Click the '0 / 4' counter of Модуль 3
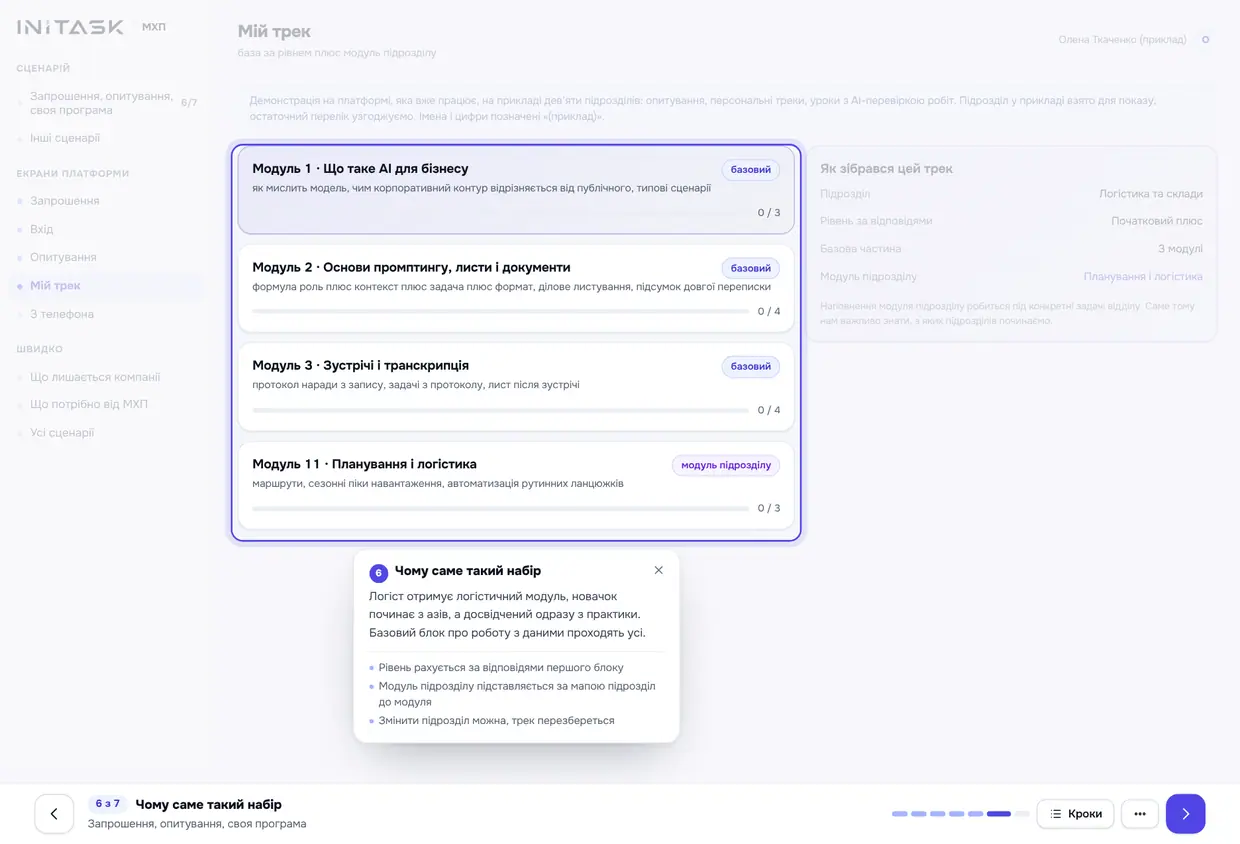This screenshot has width=1240, height=844. point(769,410)
